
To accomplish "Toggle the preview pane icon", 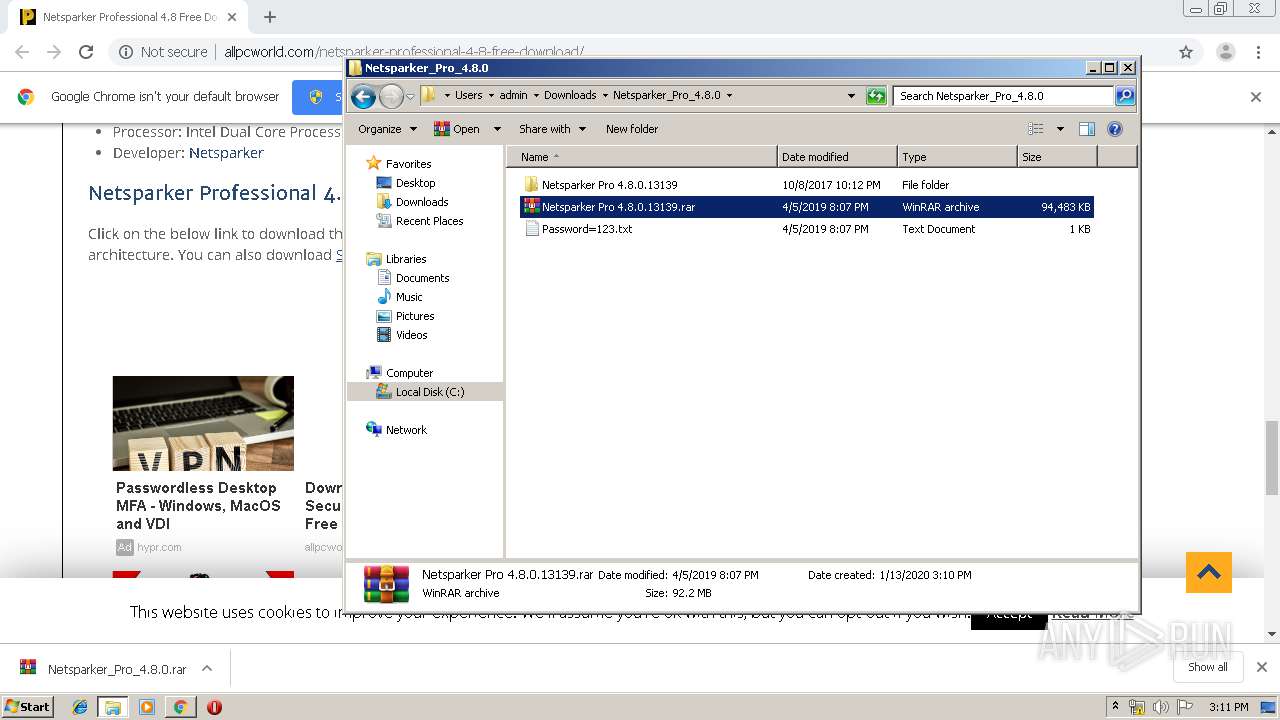I will coord(1087,129).
